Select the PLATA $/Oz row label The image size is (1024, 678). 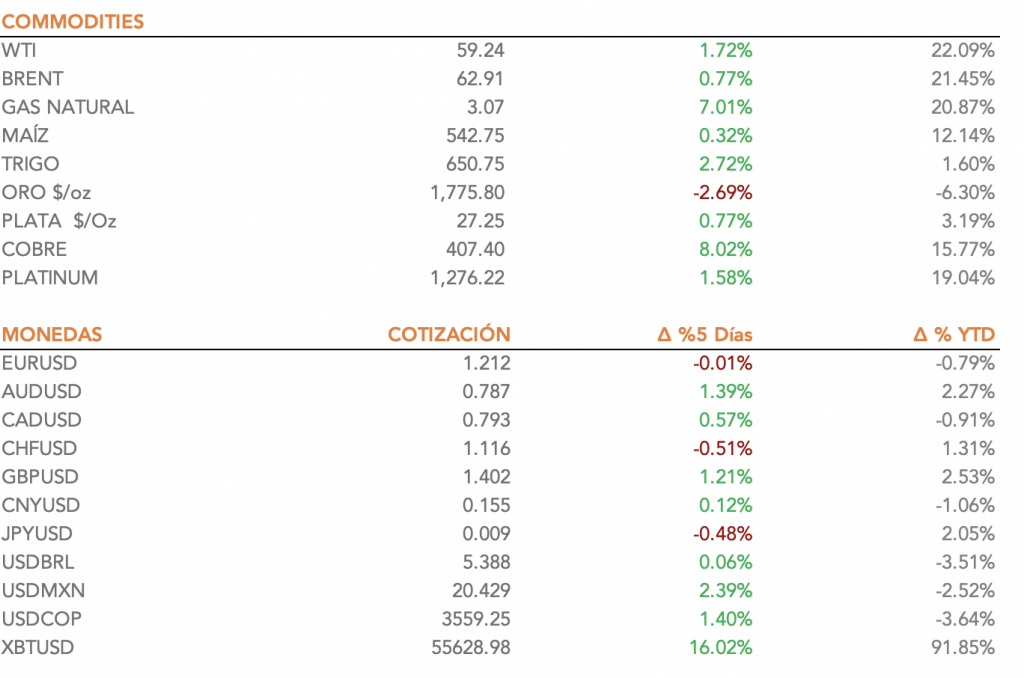59,221
